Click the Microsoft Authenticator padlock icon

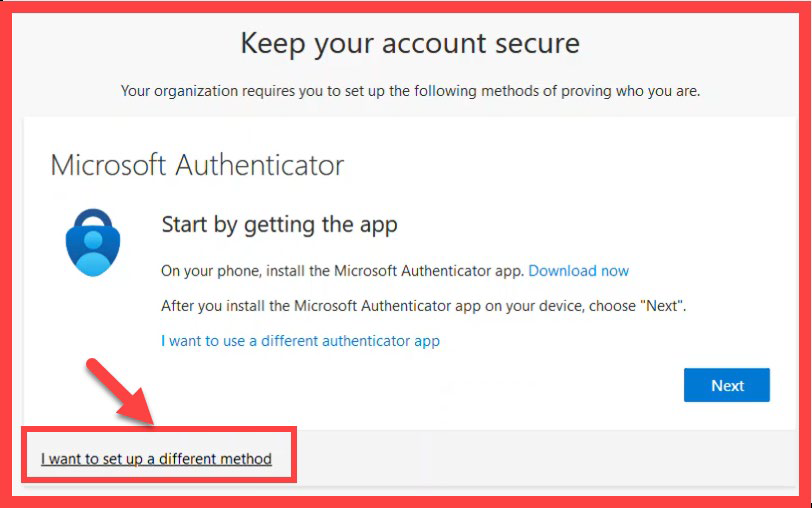(93, 242)
